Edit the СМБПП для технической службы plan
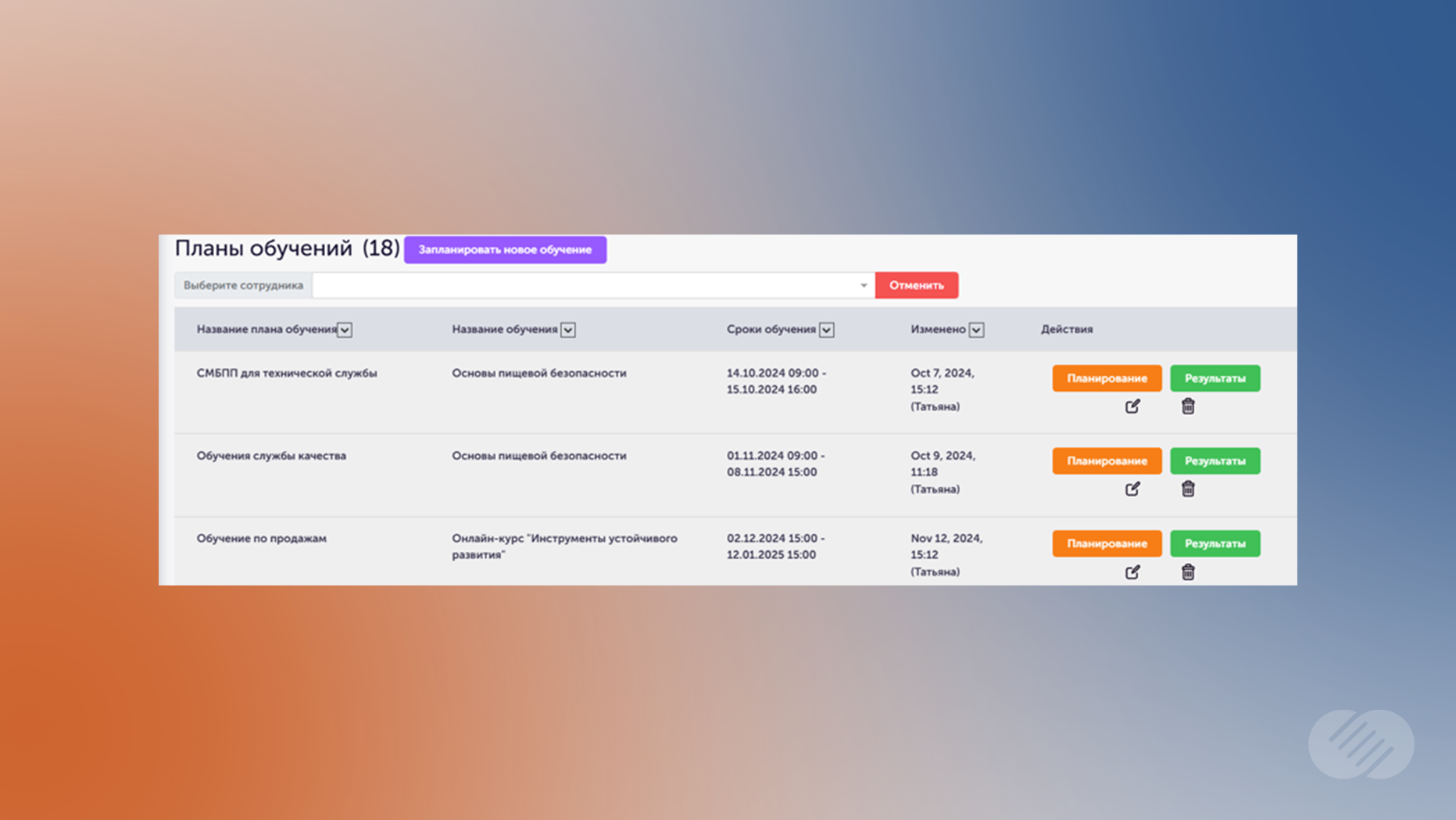 1132,406
